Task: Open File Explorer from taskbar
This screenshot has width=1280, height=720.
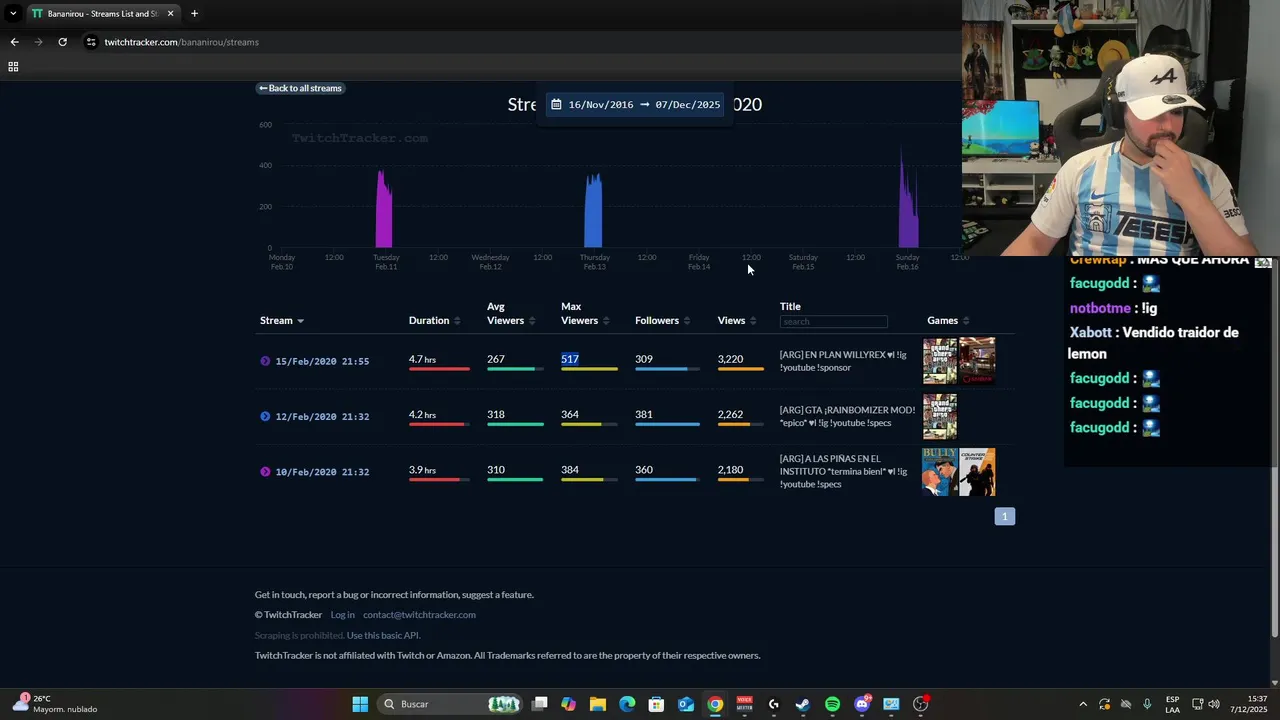Action: tap(598, 704)
